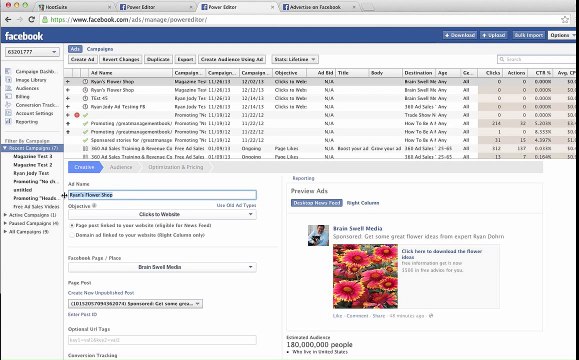Image resolution: width=579 pixels, height=360 pixels.
Task: Click the Billing sidebar icon
Action: [x=8, y=96]
